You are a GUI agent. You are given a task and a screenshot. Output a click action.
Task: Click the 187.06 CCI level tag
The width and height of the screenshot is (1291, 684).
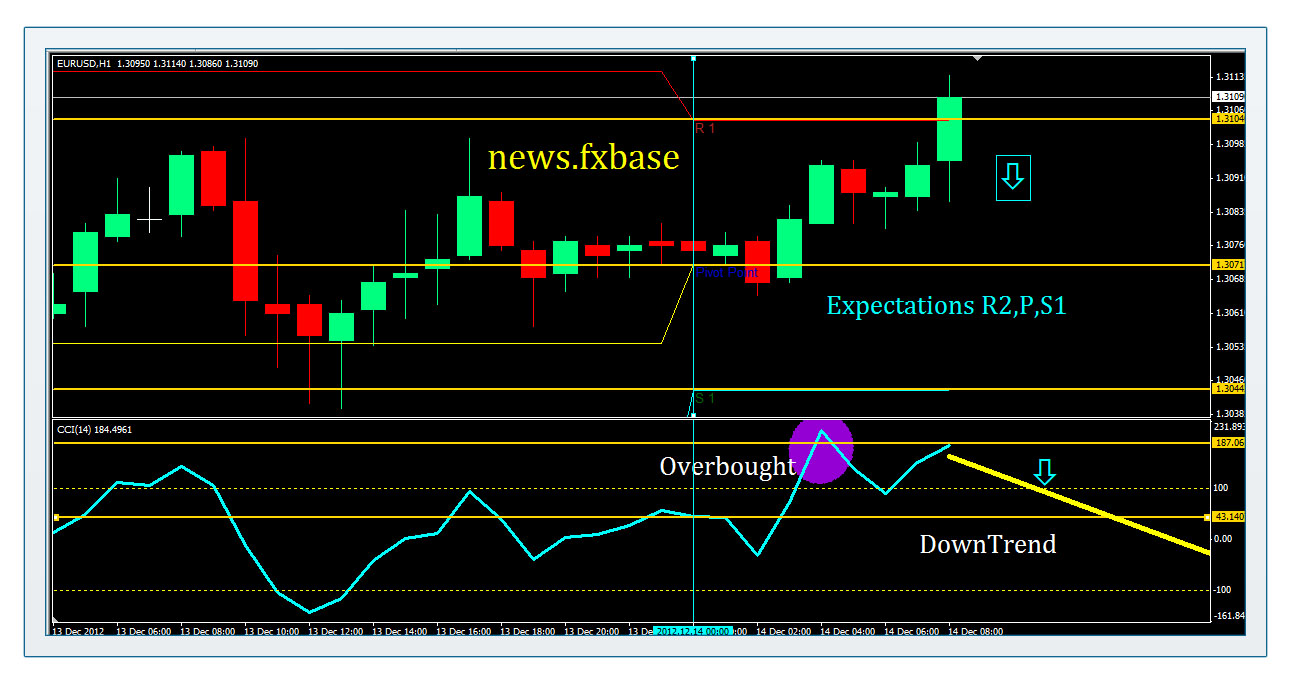(x=1229, y=442)
